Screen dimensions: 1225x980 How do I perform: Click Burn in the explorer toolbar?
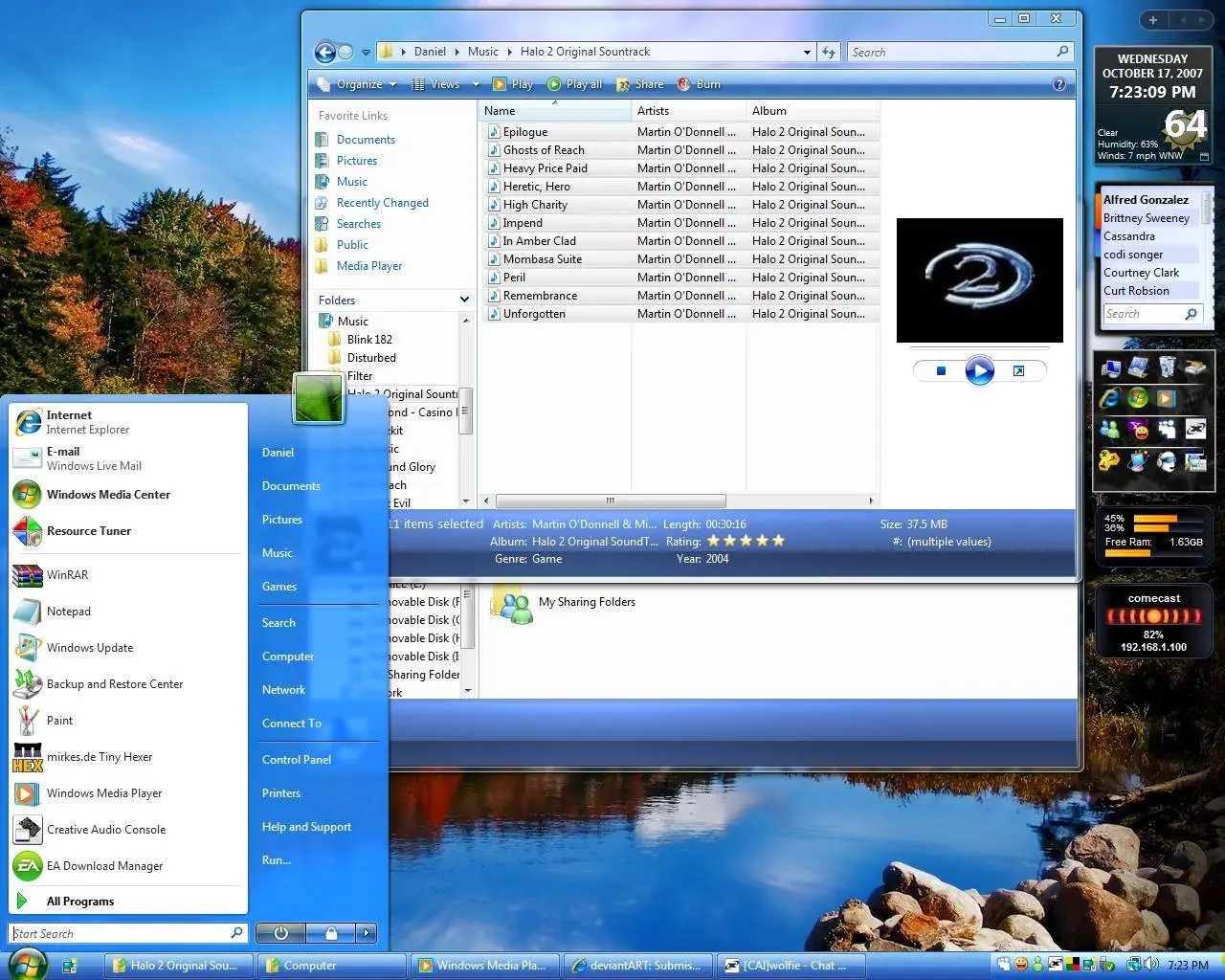[700, 84]
